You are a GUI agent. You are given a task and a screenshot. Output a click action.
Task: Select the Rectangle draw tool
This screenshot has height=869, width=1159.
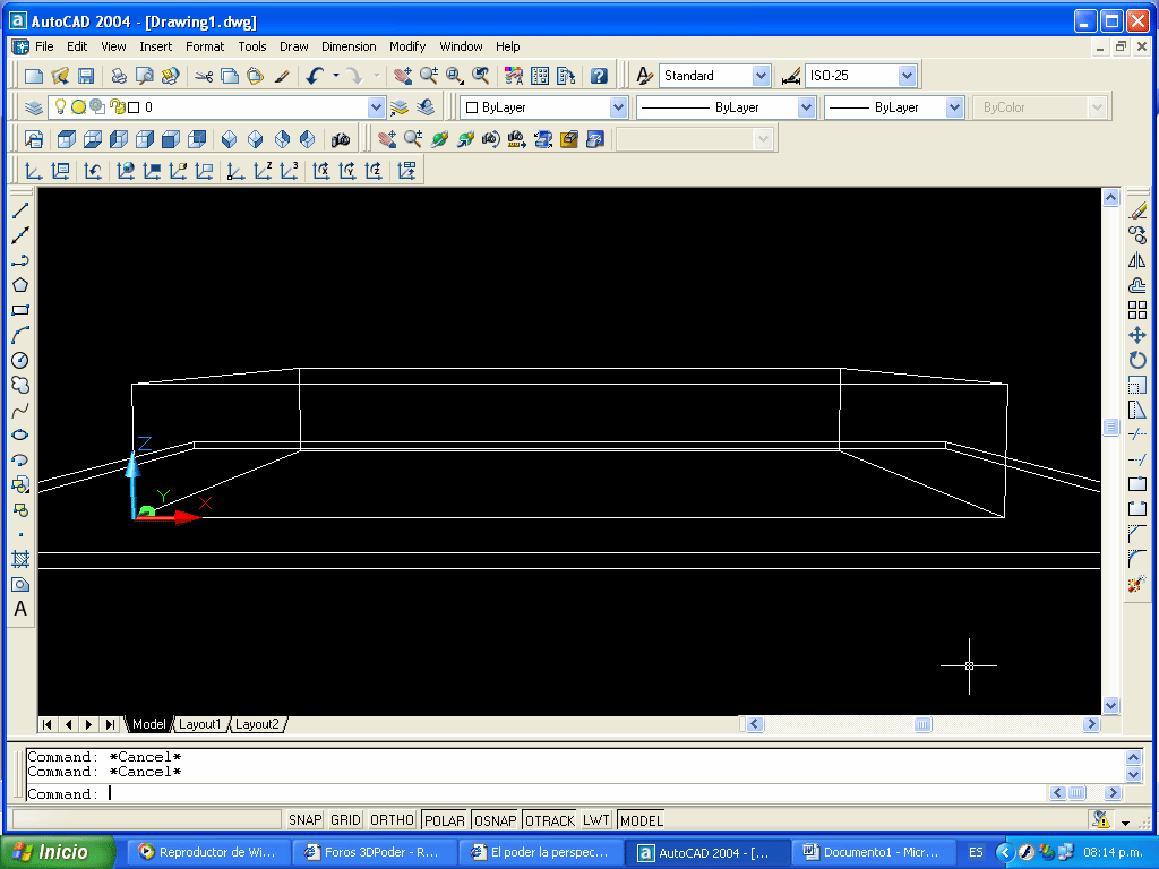click(20, 310)
